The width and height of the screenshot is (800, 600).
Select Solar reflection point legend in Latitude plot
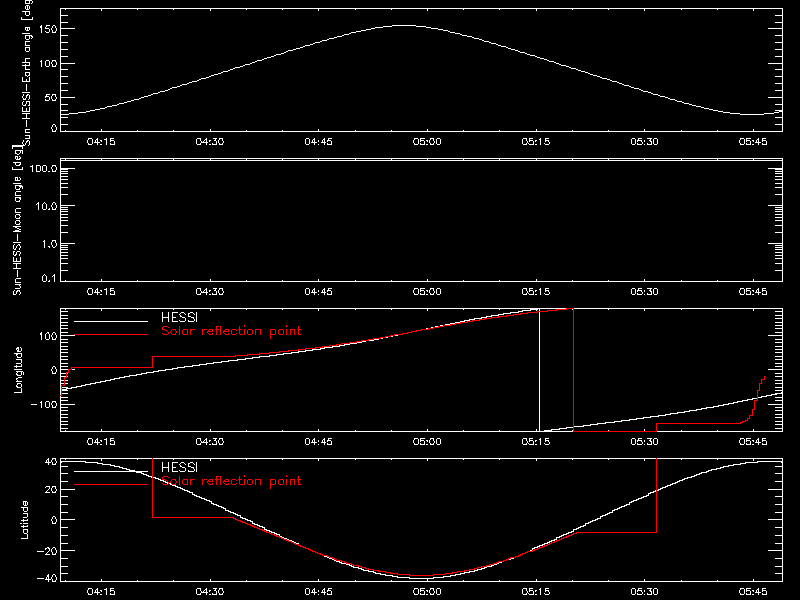pos(231,481)
